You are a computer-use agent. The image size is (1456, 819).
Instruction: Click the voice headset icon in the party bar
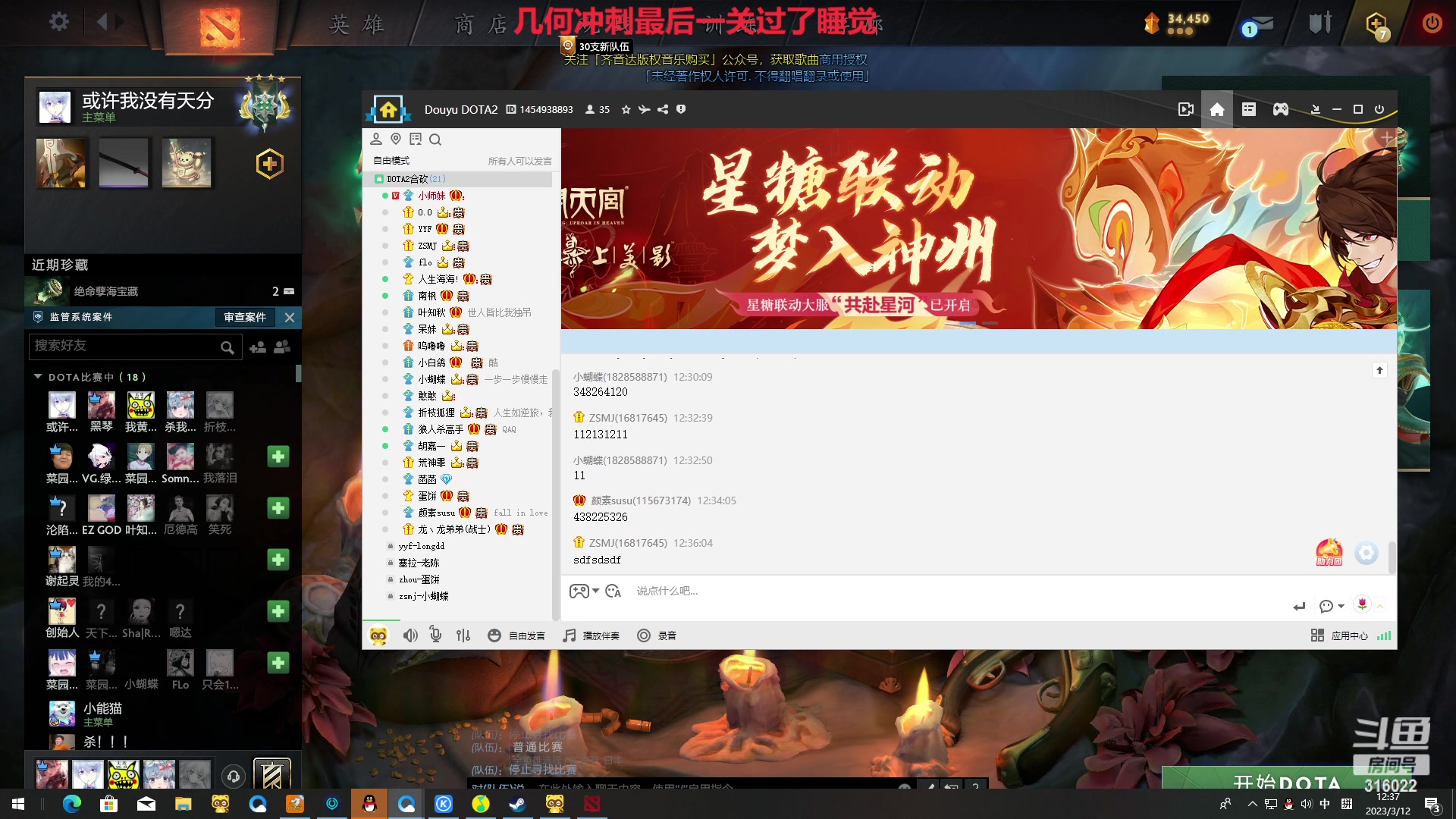[x=234, y=776]
